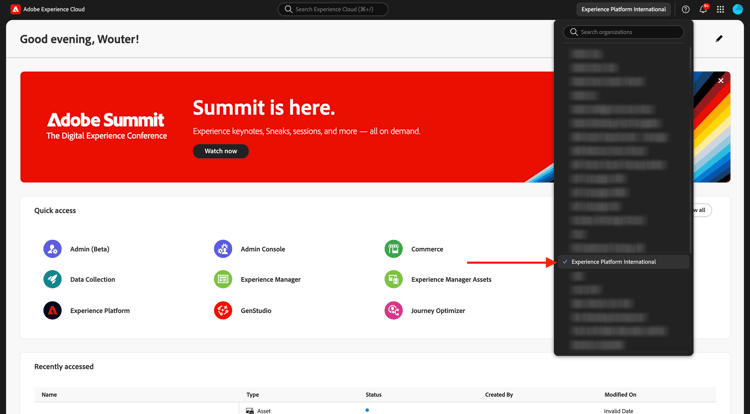Click the Status column header
This screenshot has height=414, width=750.
pos(374,395)
